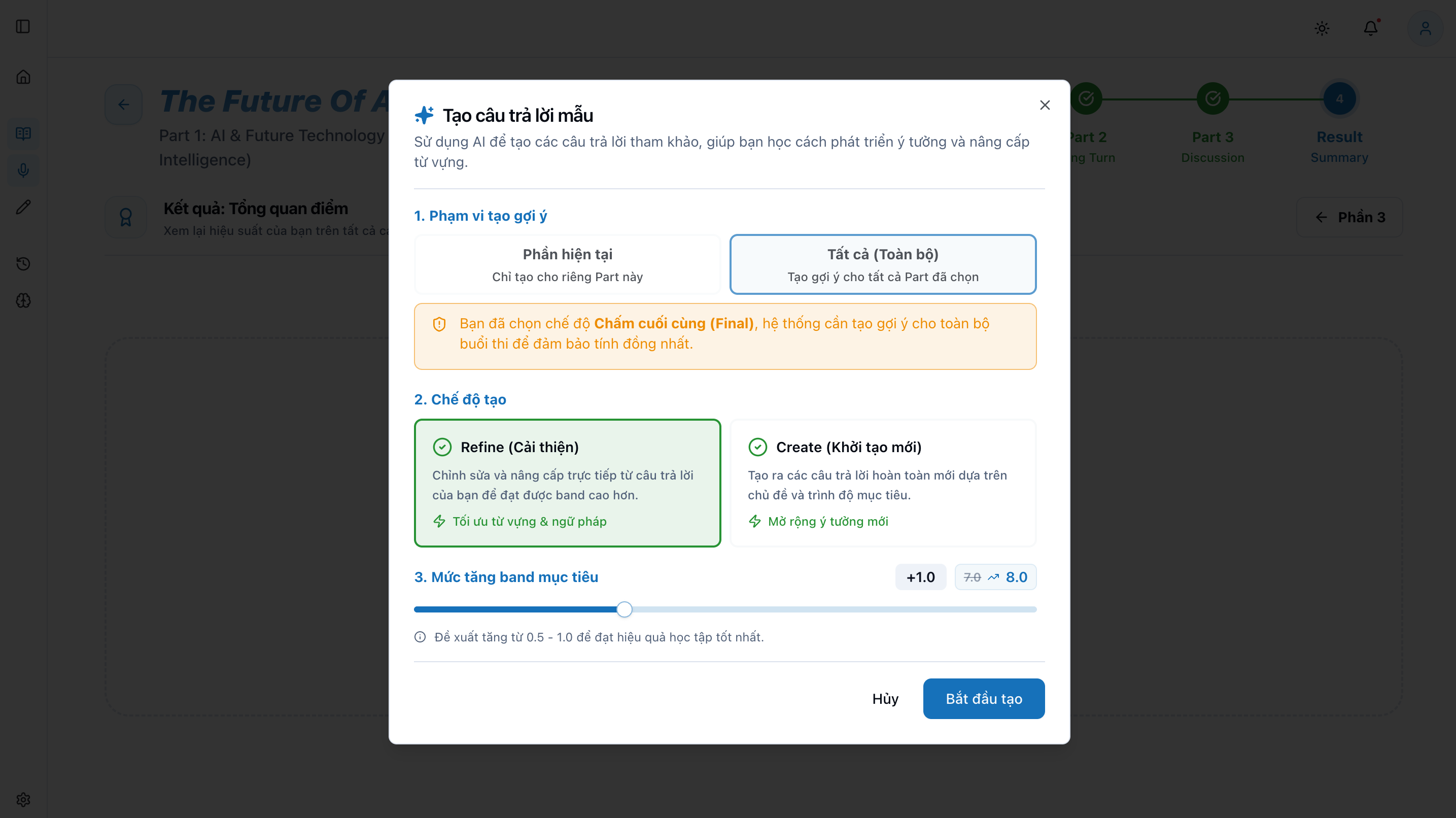This screenshot has height=818, width=1456.
Task: Select the 'Phần hiện tại' scope option
Action: coord(567,264)
